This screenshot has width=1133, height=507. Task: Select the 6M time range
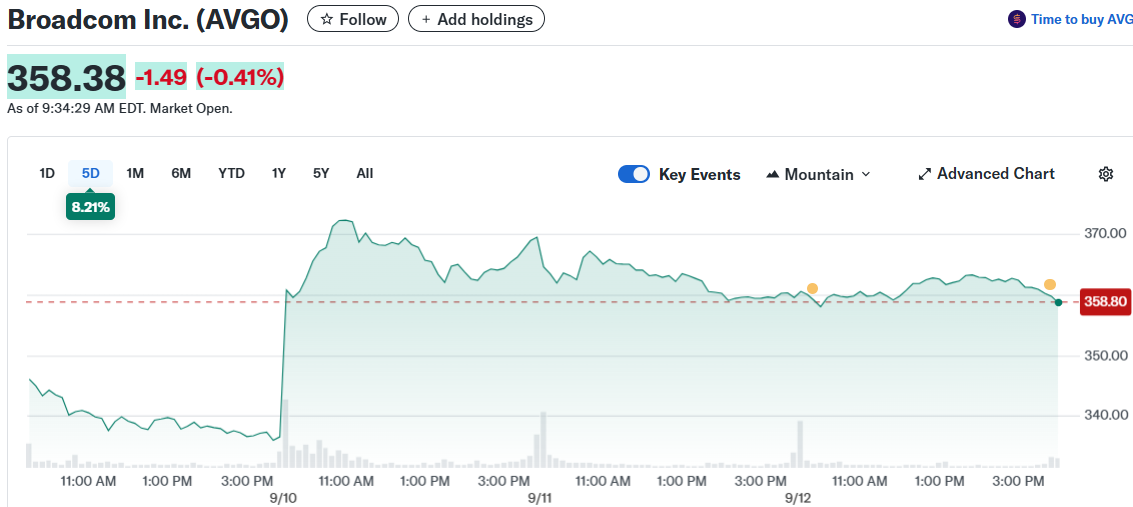[x=181, y=173]
